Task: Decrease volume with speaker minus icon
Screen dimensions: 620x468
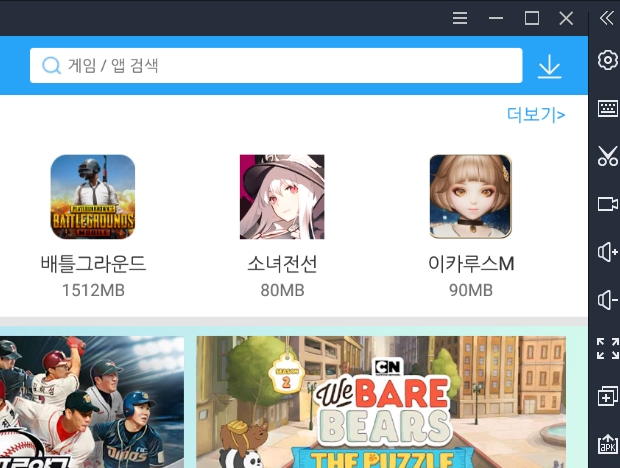Action: click(608, 300)
